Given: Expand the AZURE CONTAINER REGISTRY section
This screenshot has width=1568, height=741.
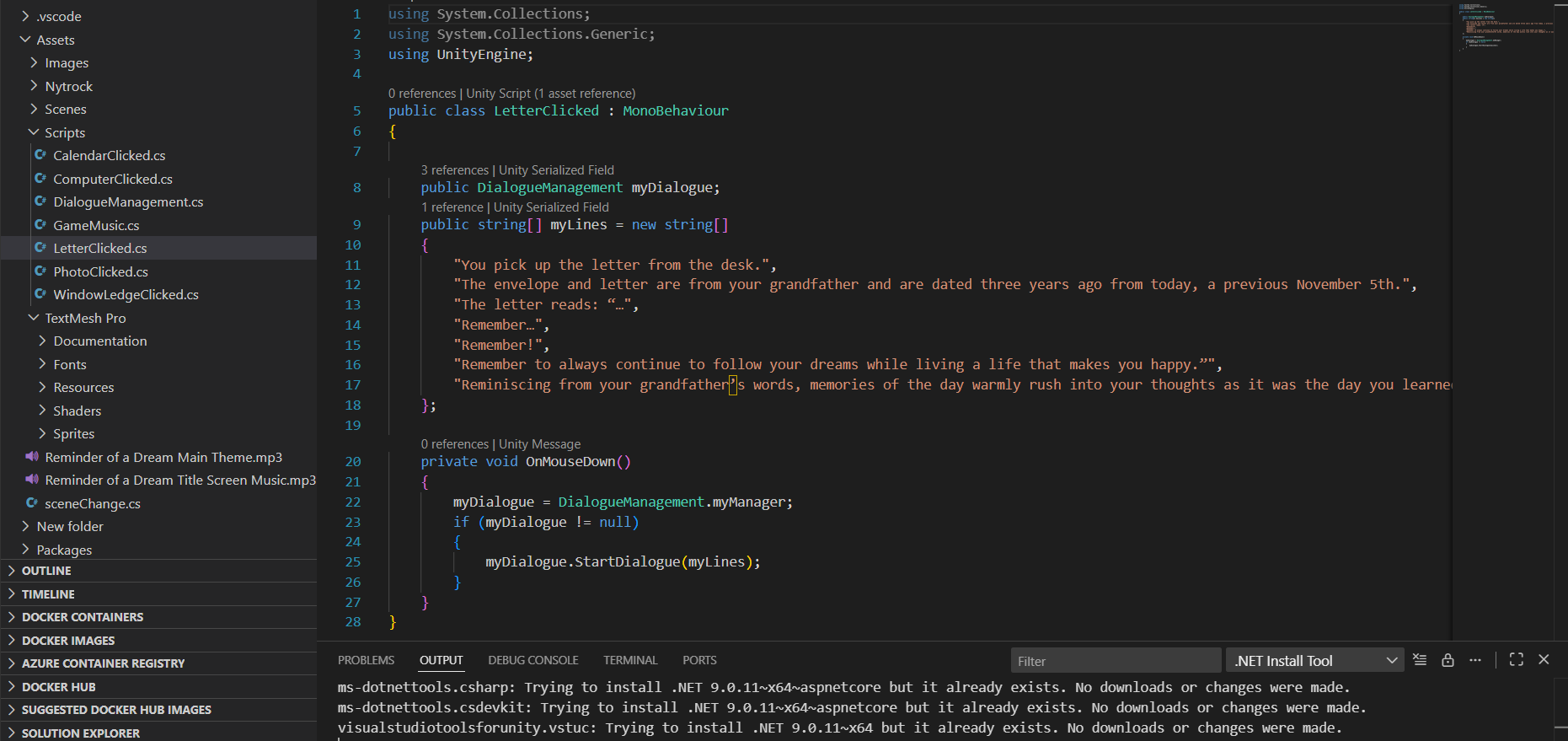Looking at the screenshot, I should tap(158, 663).
